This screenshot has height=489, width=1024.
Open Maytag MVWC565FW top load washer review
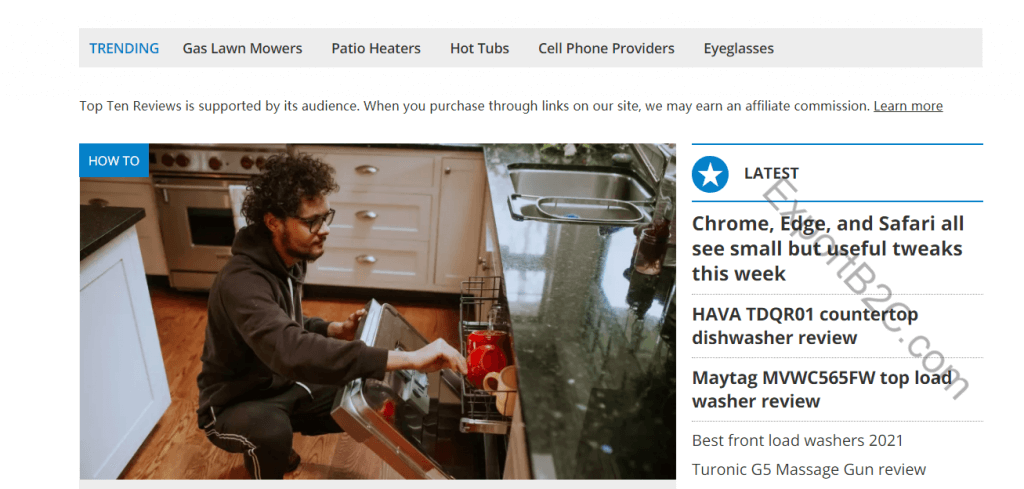821,389
